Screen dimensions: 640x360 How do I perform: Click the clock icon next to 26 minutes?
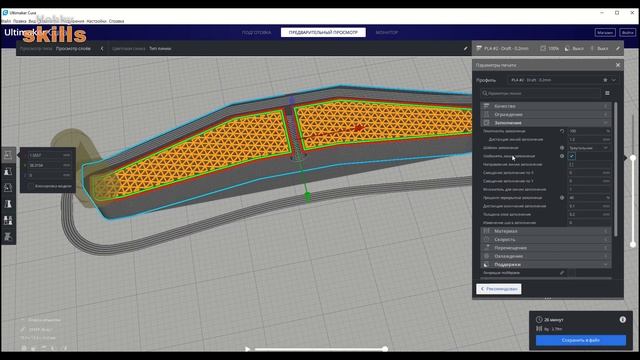coord(539,320)
